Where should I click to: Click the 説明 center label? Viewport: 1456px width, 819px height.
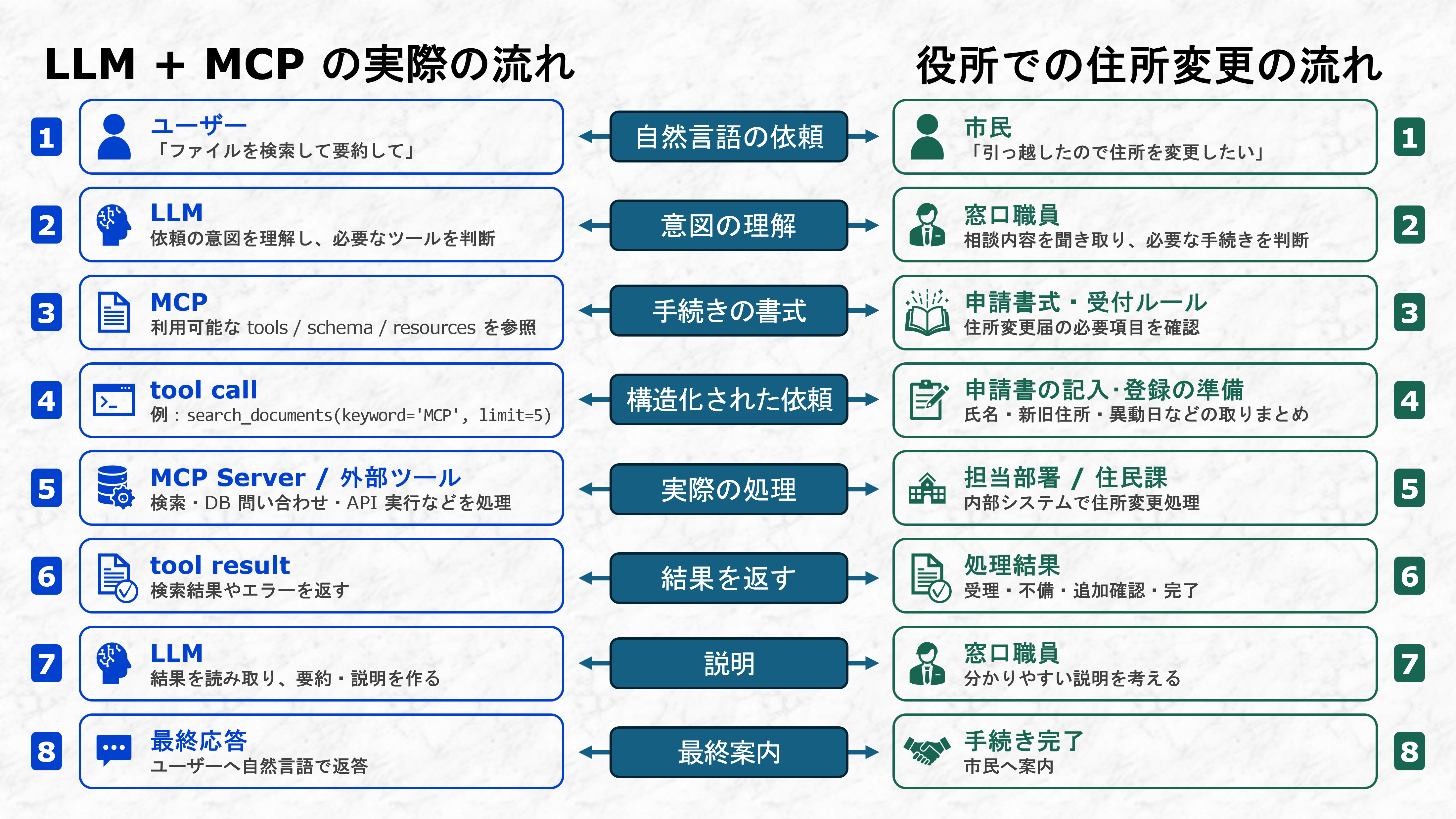[729, 663]
